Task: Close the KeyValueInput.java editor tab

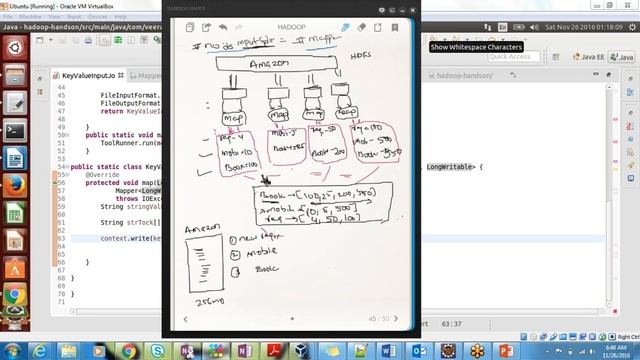Action: 121,76
